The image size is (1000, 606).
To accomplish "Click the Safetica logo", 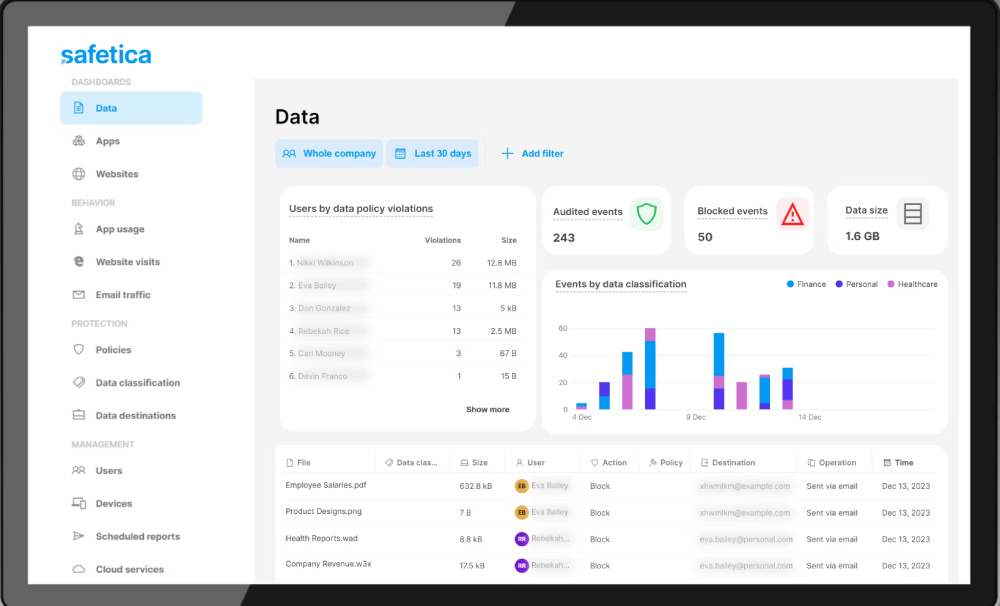I will (106, 55).
